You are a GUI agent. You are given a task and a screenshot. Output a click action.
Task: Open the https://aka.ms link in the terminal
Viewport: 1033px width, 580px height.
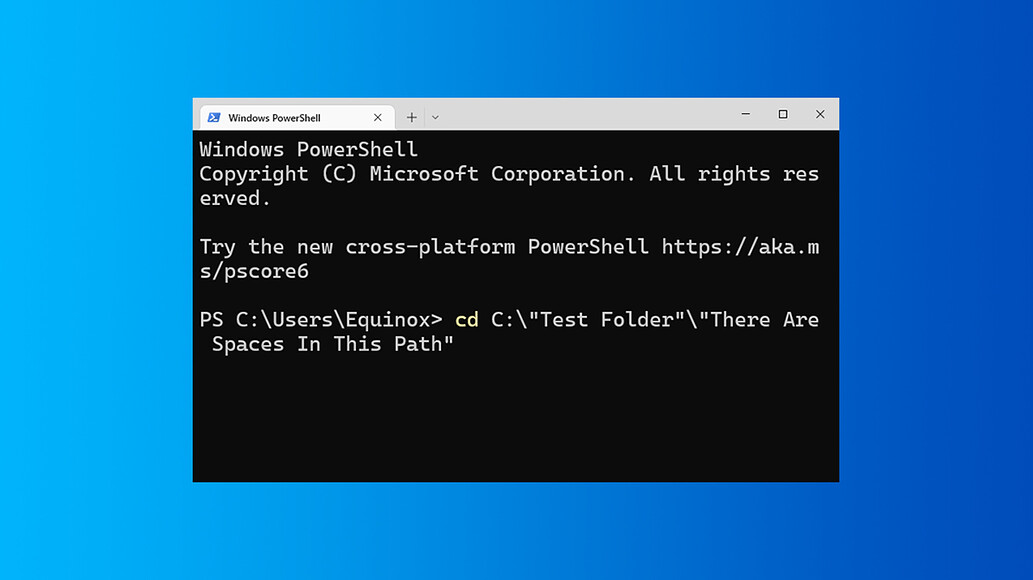click(740, 247)
